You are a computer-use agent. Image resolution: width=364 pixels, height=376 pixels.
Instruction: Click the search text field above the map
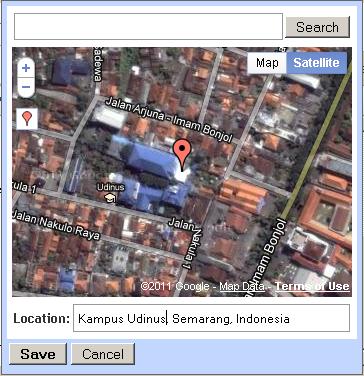pyautogui.click(x=148, y=27)
